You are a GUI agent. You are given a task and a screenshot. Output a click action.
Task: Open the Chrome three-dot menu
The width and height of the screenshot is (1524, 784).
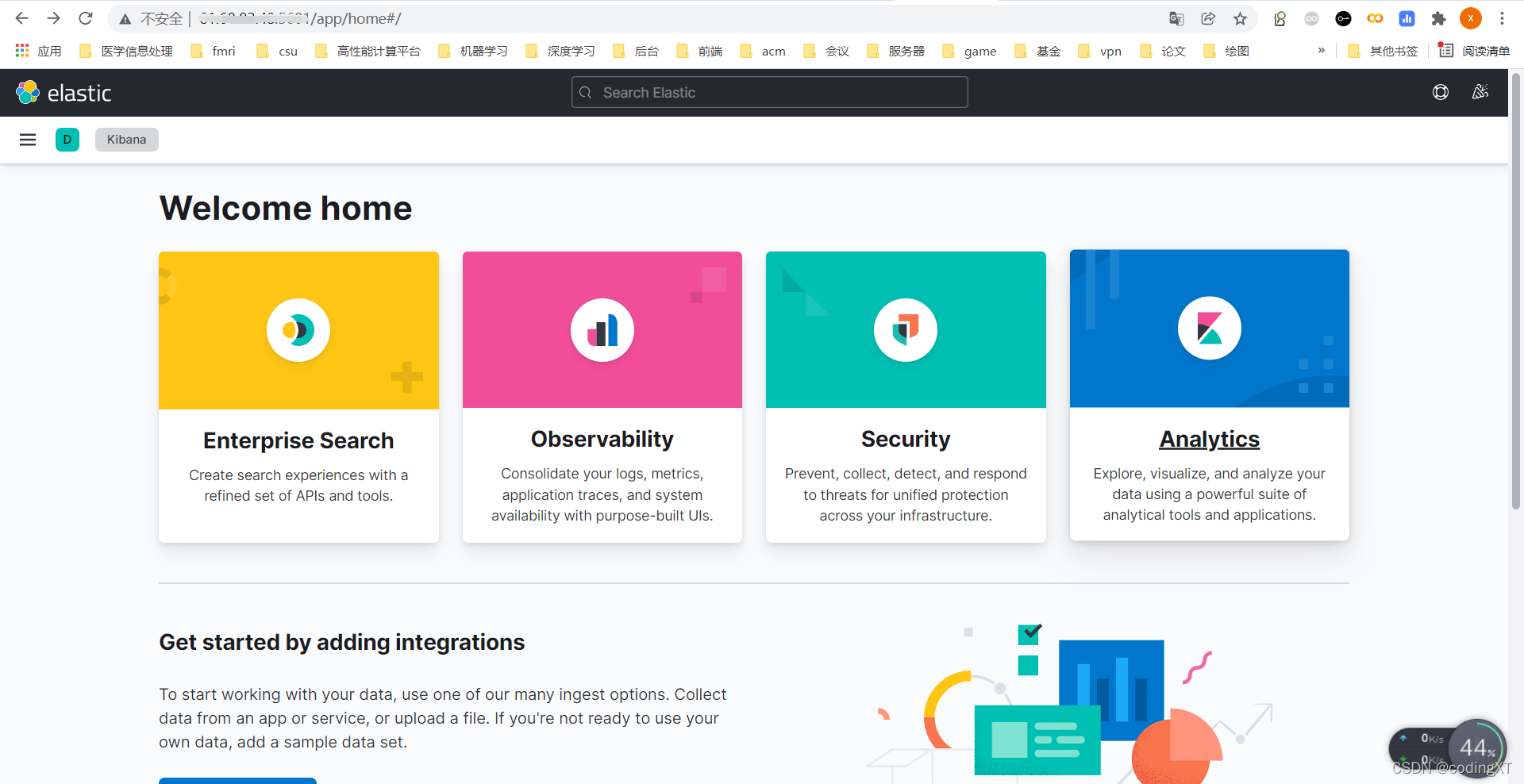pyautogui.click(x=1502, y=18)
